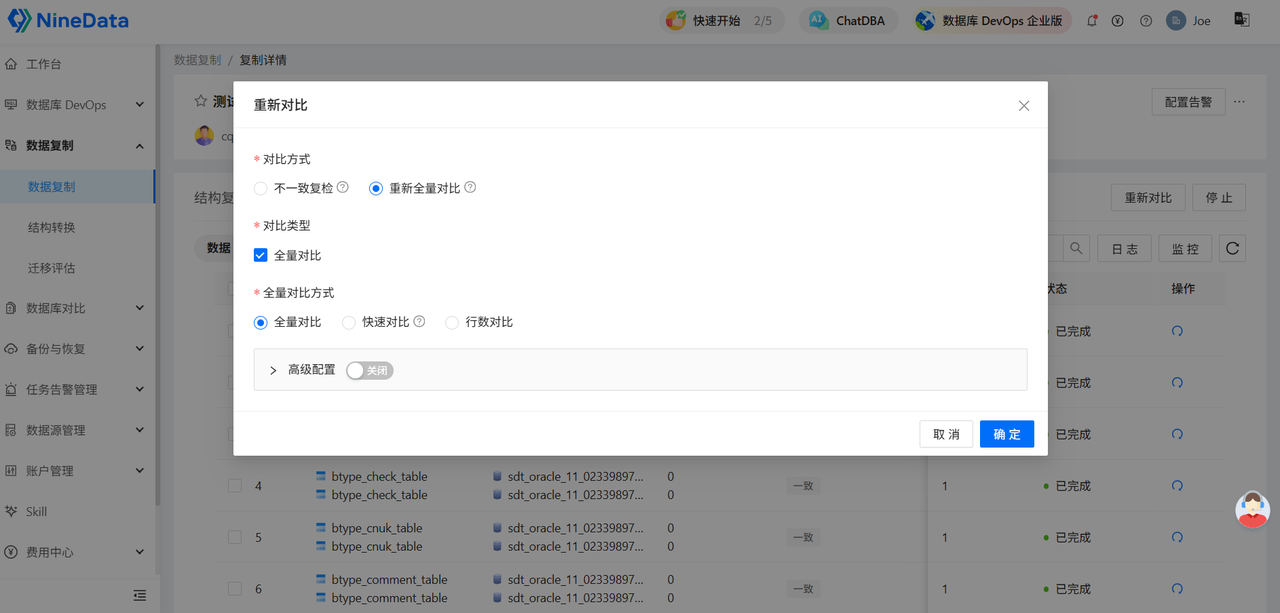Select the 快速对比 radio option

(348, 322)
